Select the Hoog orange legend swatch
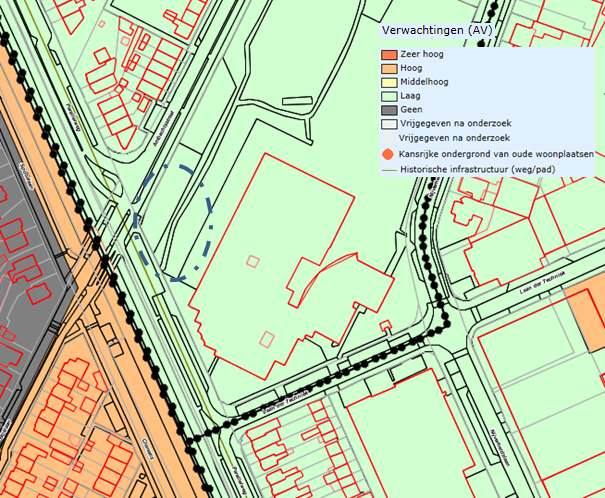The width and height of the screenshot is (605, 498). pyautogui.click(x=388, y=69)
